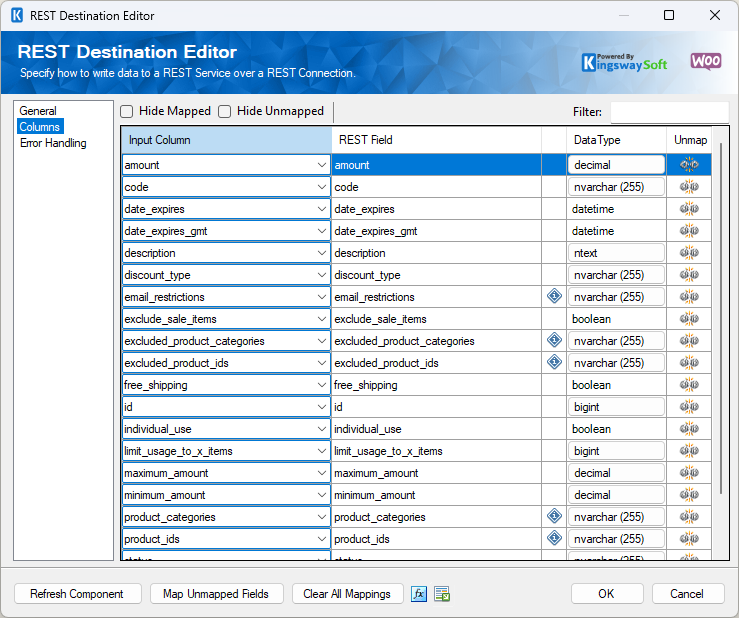Image resolution: width=739 pixels, height=618 pixels.
Task: Click info icon for product_ids field
Action: click(554, 538)
